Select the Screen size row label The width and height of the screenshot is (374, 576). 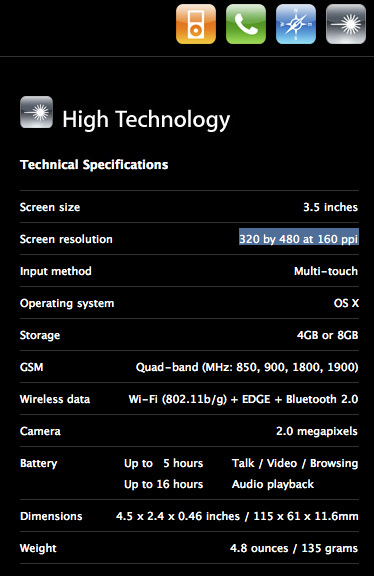coord(50,207)
